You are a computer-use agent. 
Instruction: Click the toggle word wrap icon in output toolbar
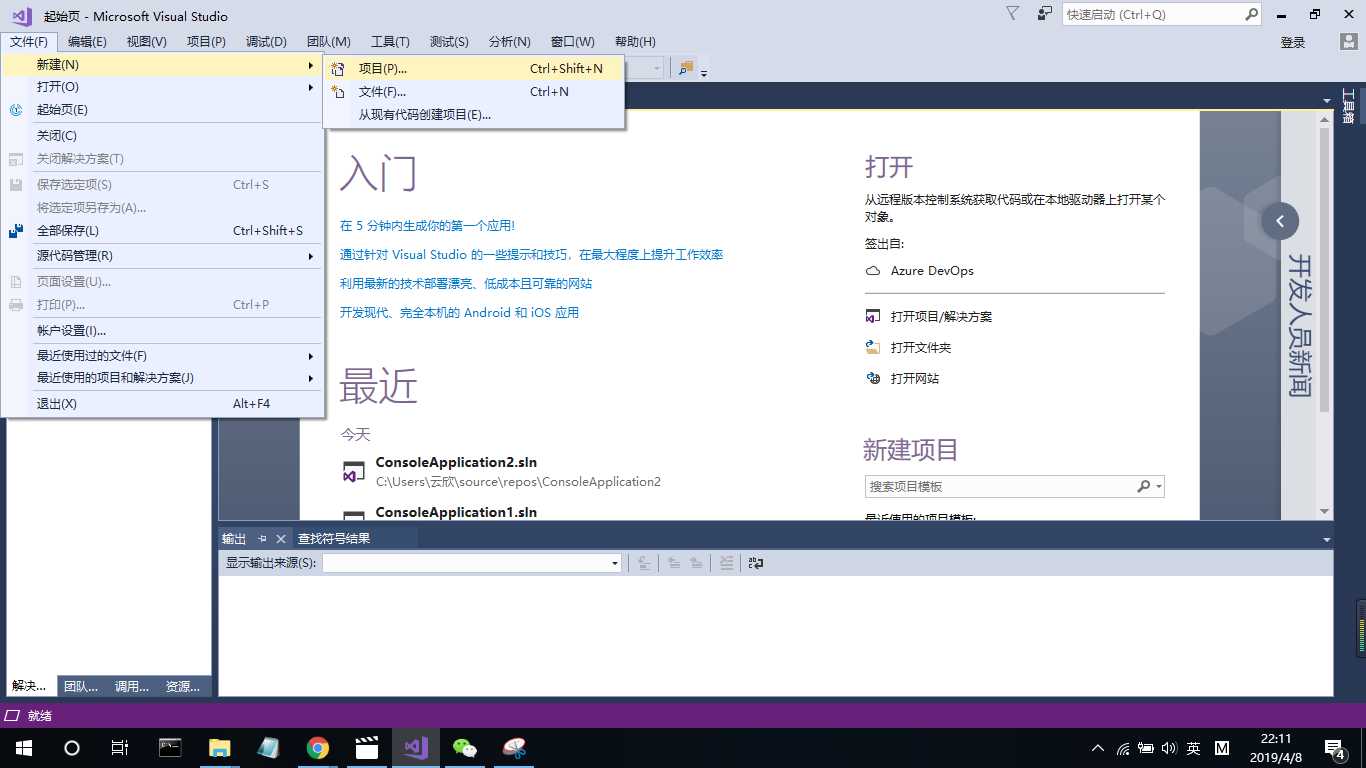pos(756,563)
